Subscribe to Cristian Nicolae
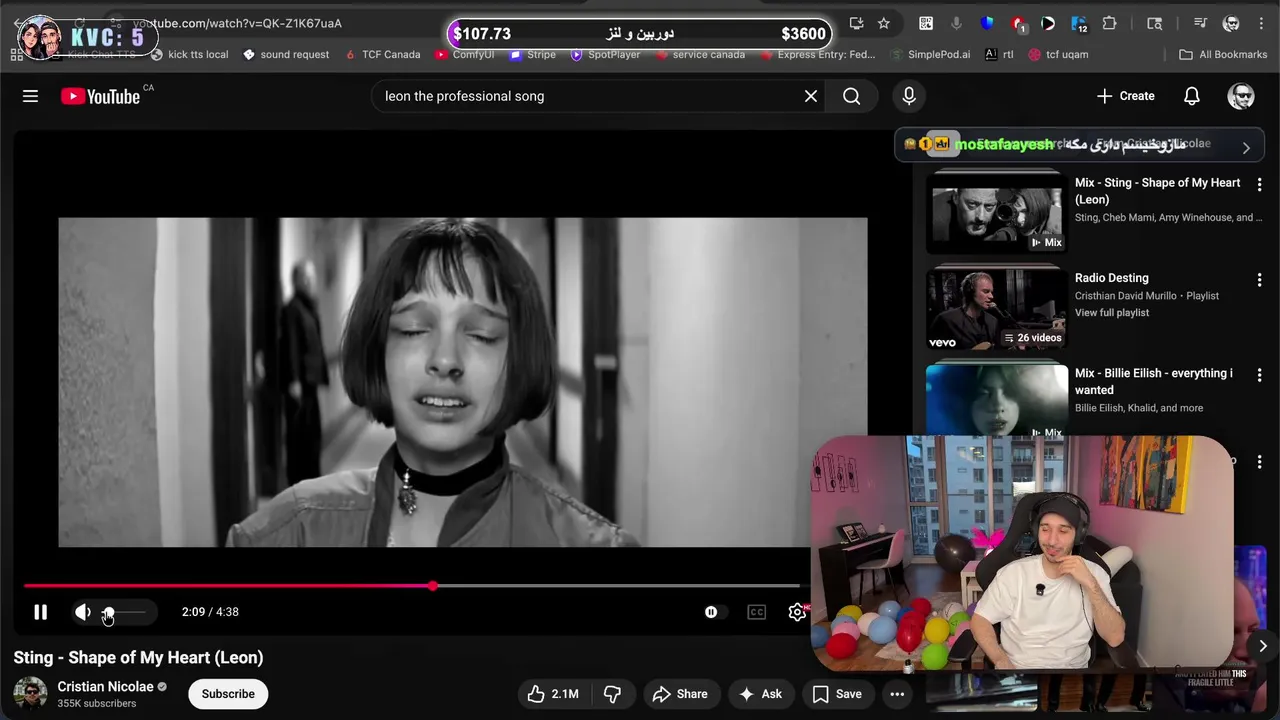This screenshot has height=720, width=1280. pyautogui.click(x=228, y=694)
